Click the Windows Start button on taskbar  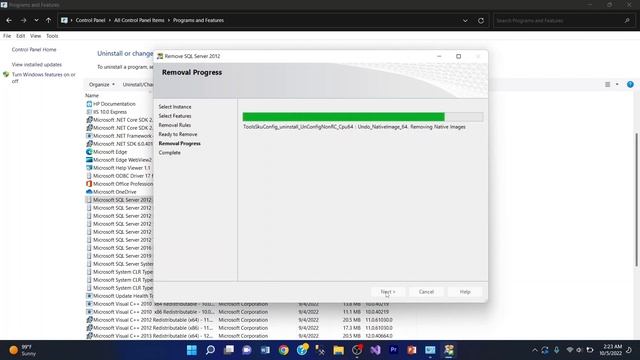click(191, 350)
